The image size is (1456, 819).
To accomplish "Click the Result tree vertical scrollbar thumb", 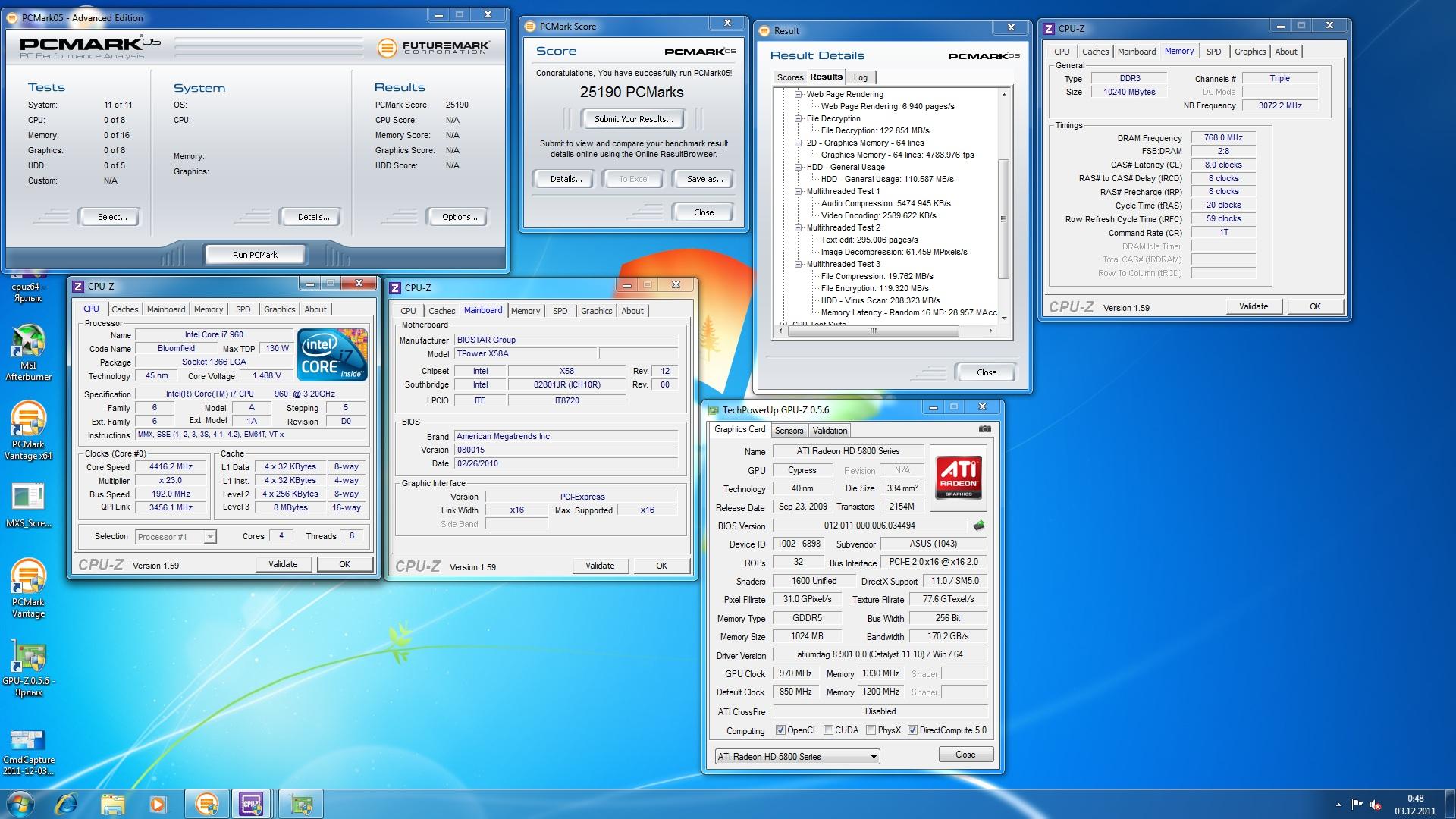I will pos(1003,218).
